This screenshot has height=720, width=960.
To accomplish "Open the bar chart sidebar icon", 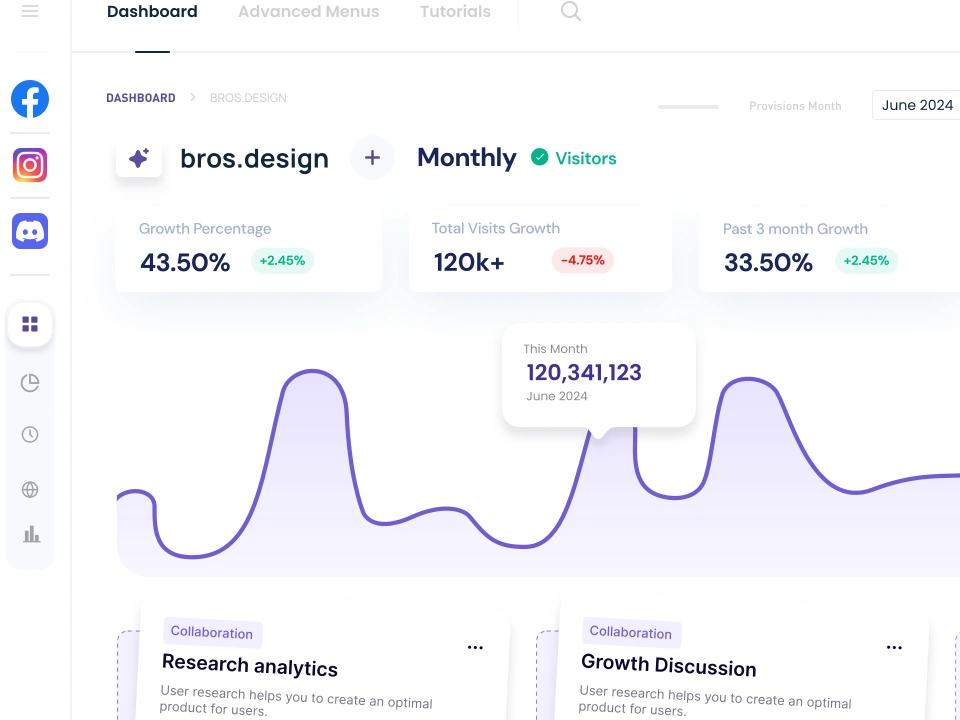I will coord(31,534).
